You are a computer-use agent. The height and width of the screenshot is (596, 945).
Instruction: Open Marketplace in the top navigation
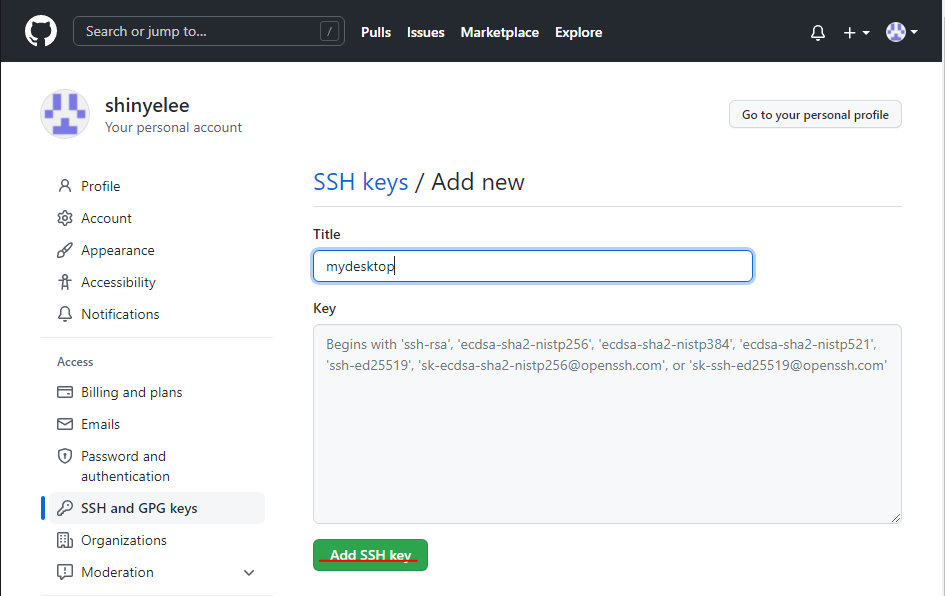click(x=500, y=33)
